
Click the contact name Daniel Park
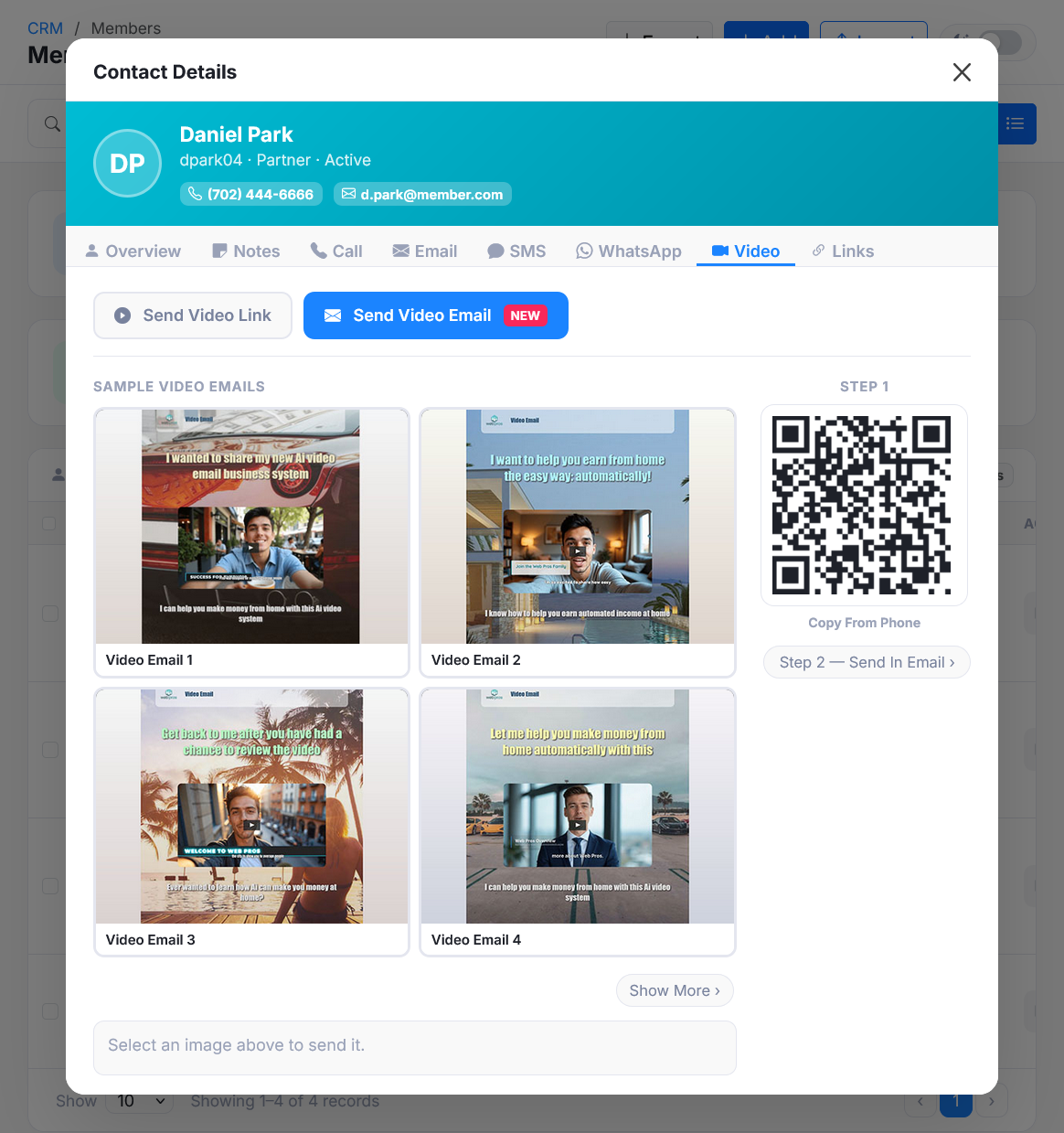pyautogui.click(x=236, y=134)
